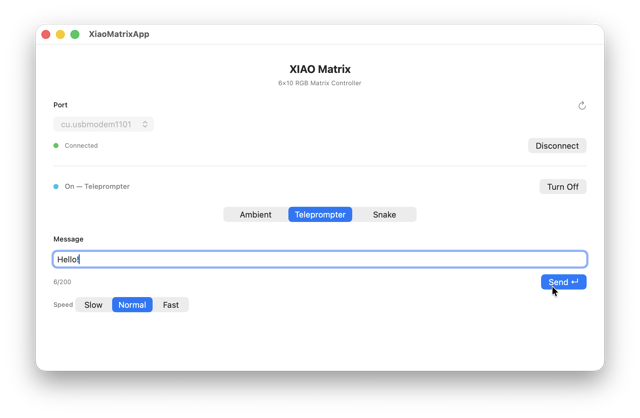
Task: Click the XIAO Matrix heading
Action: (x=320, y=69)
